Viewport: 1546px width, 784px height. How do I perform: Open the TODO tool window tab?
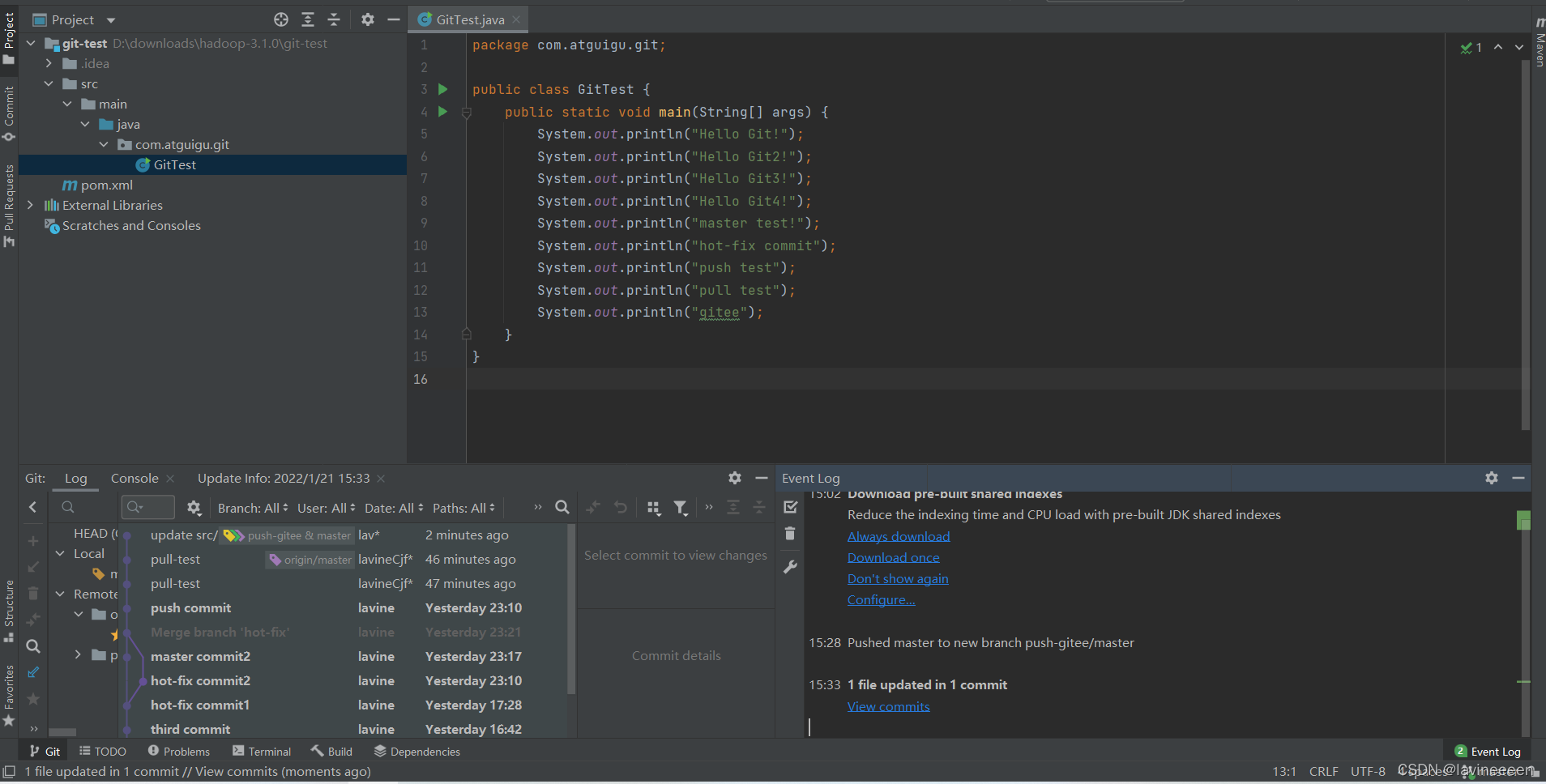click(103, 752)
